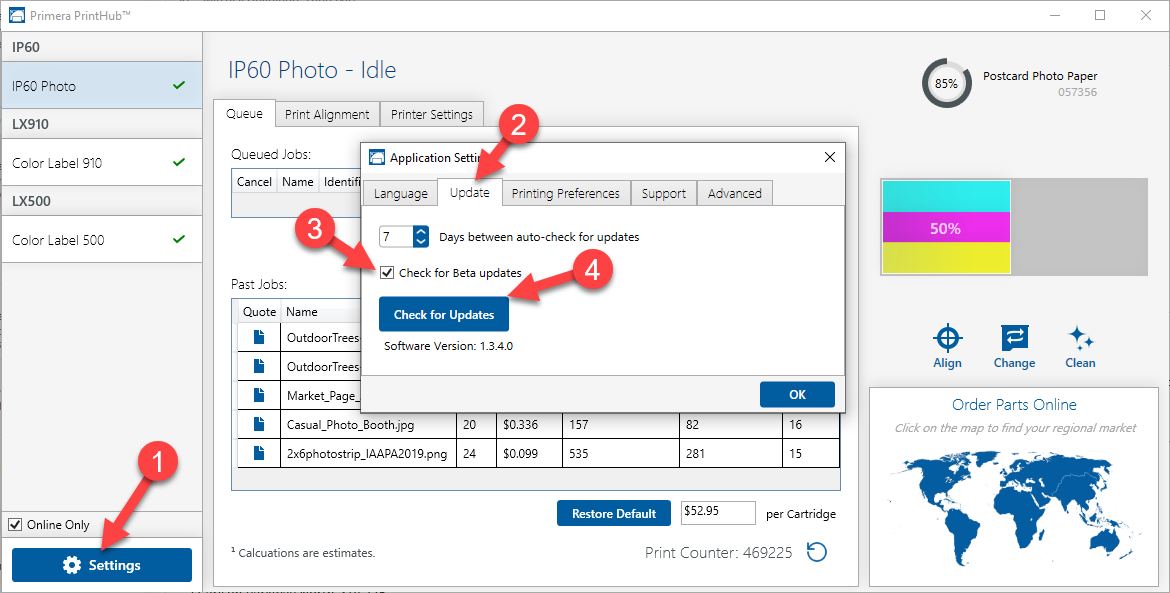Click the 85% paper level ring
The image size is (1170, 593).
[946, 84]
